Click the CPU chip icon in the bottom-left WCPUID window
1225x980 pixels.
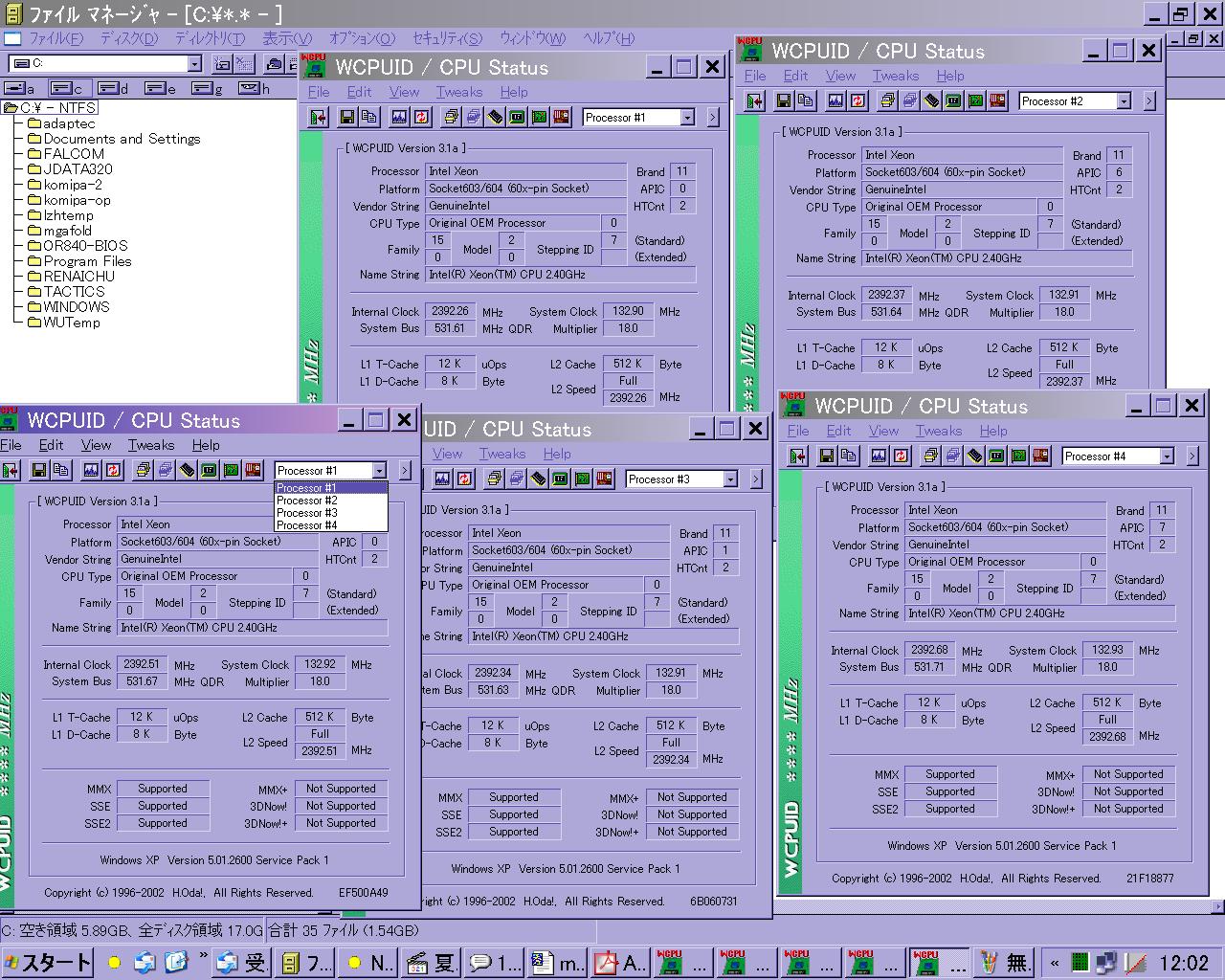pos(210,470)
